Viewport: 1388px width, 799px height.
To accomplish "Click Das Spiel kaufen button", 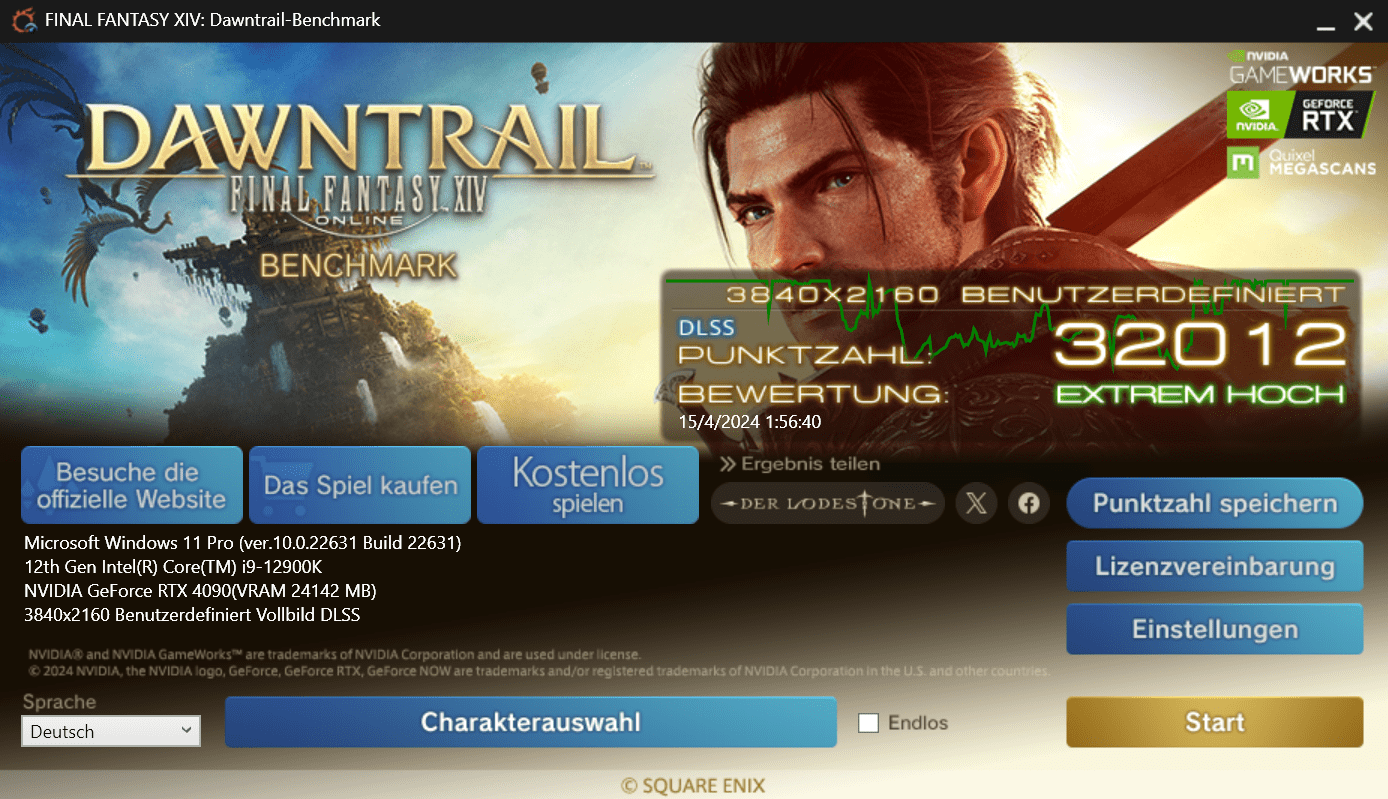I will [x=360, y=485].
